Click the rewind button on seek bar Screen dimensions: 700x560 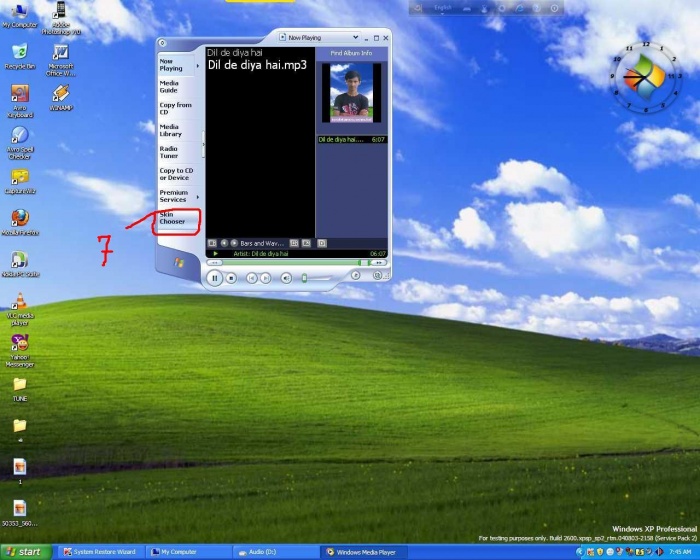215,263
